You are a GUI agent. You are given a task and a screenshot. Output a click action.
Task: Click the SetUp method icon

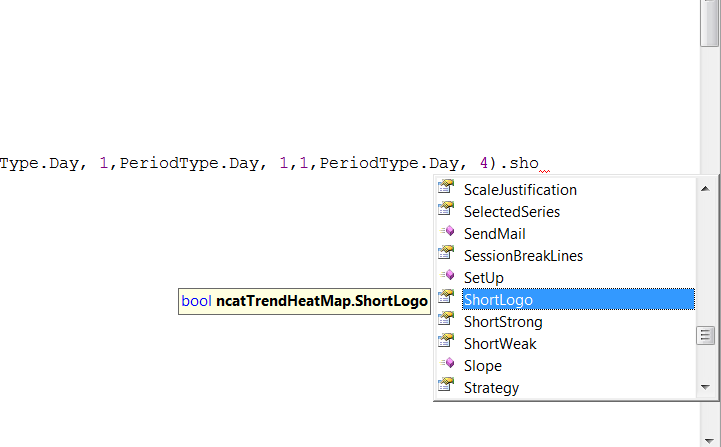[x=446, y=277]
